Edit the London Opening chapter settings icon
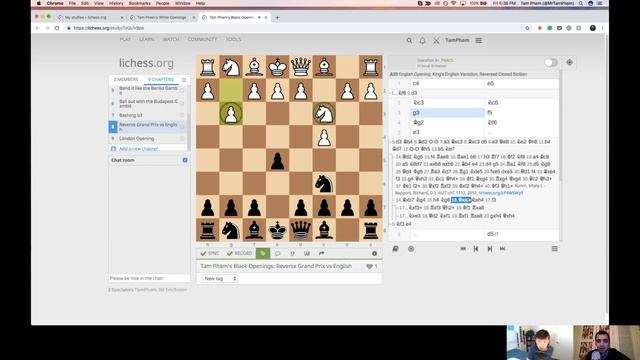This screenshot has width=640, height=360. click(182, 139)
